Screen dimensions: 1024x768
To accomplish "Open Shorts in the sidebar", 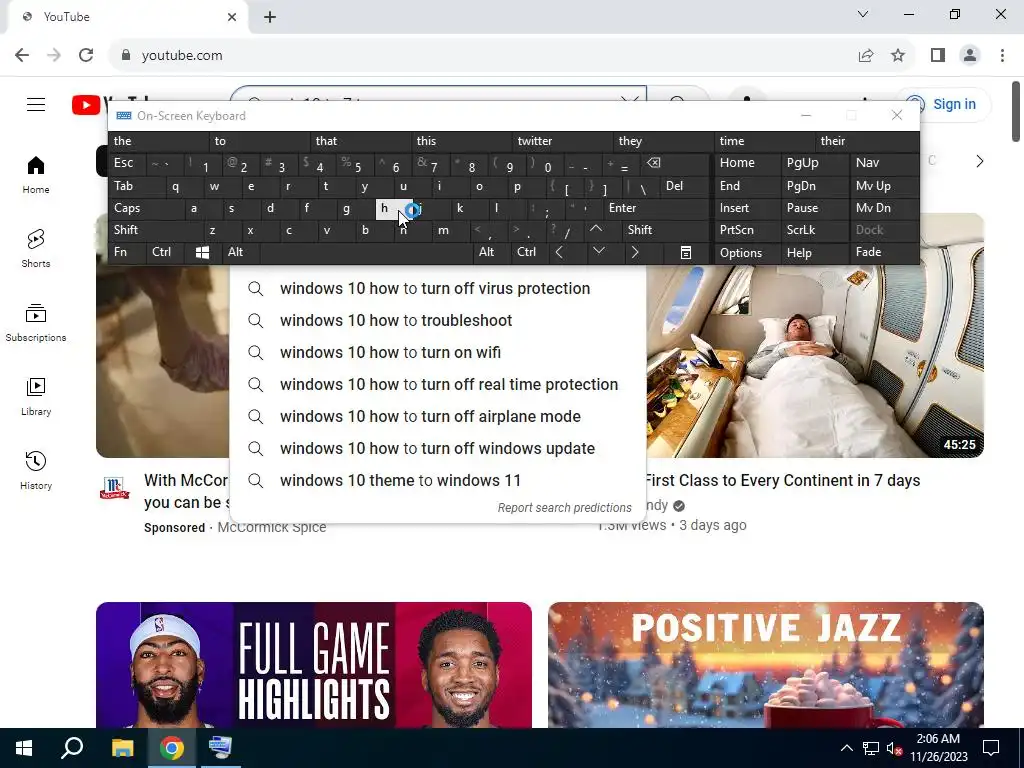I will coord(36,249).
